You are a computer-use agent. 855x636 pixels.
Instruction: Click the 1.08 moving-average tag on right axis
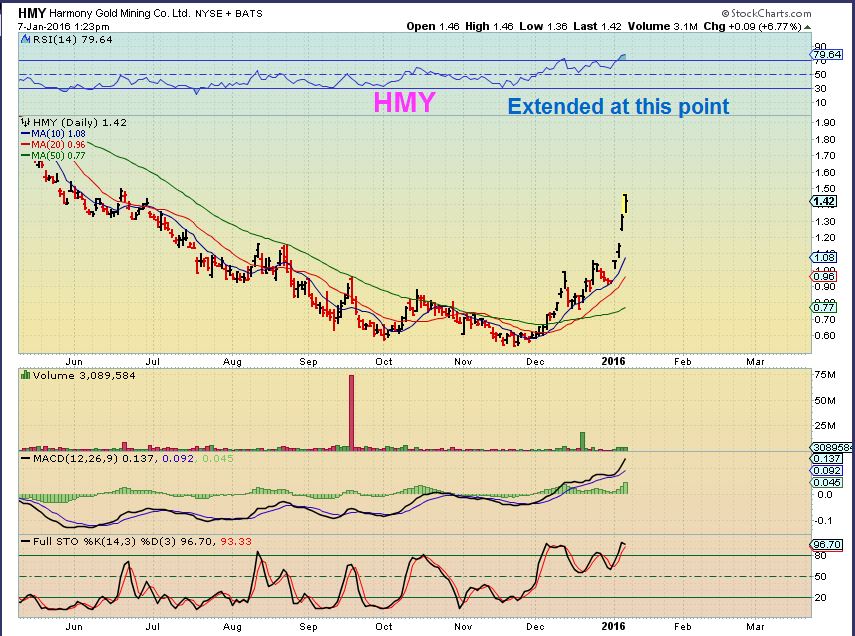824,257
